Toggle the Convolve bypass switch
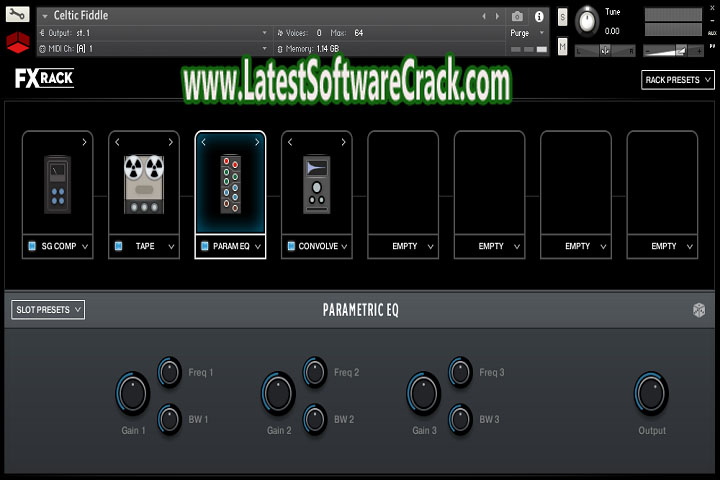The height and width of the screenshot is (480, 720). pos(291,246)
